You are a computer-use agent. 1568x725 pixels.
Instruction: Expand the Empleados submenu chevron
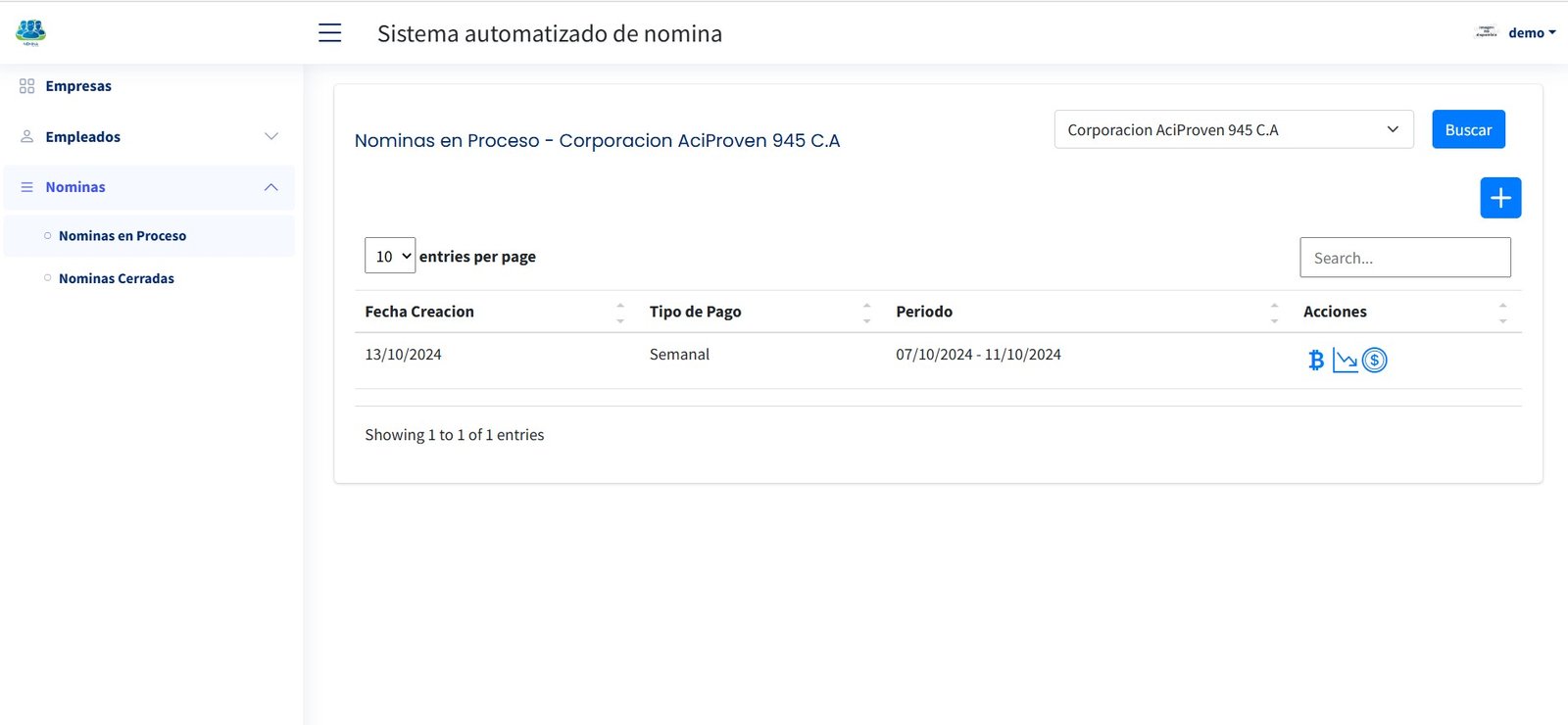[x=271, y=136]
